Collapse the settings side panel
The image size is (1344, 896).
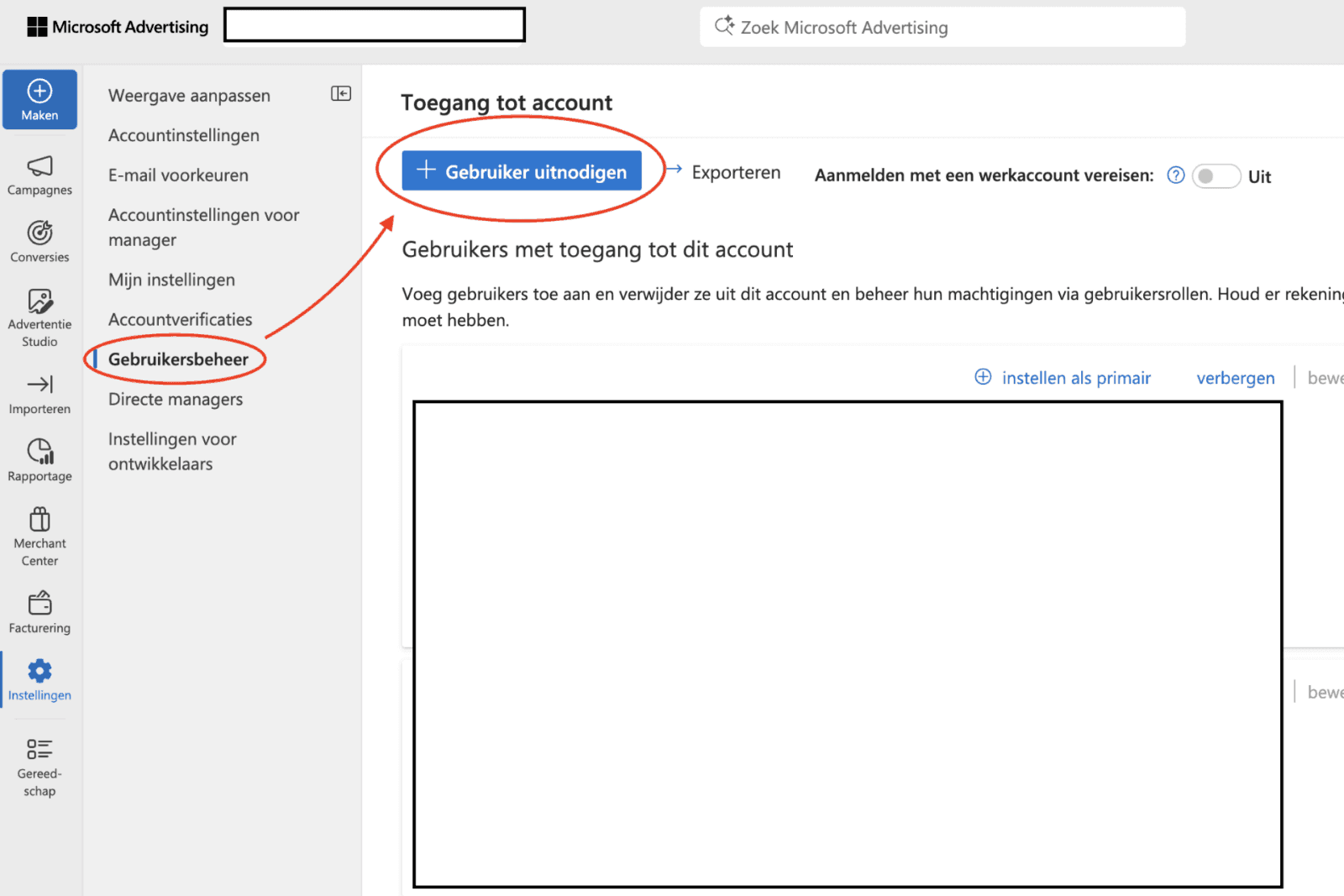click(x=341, y=93)
